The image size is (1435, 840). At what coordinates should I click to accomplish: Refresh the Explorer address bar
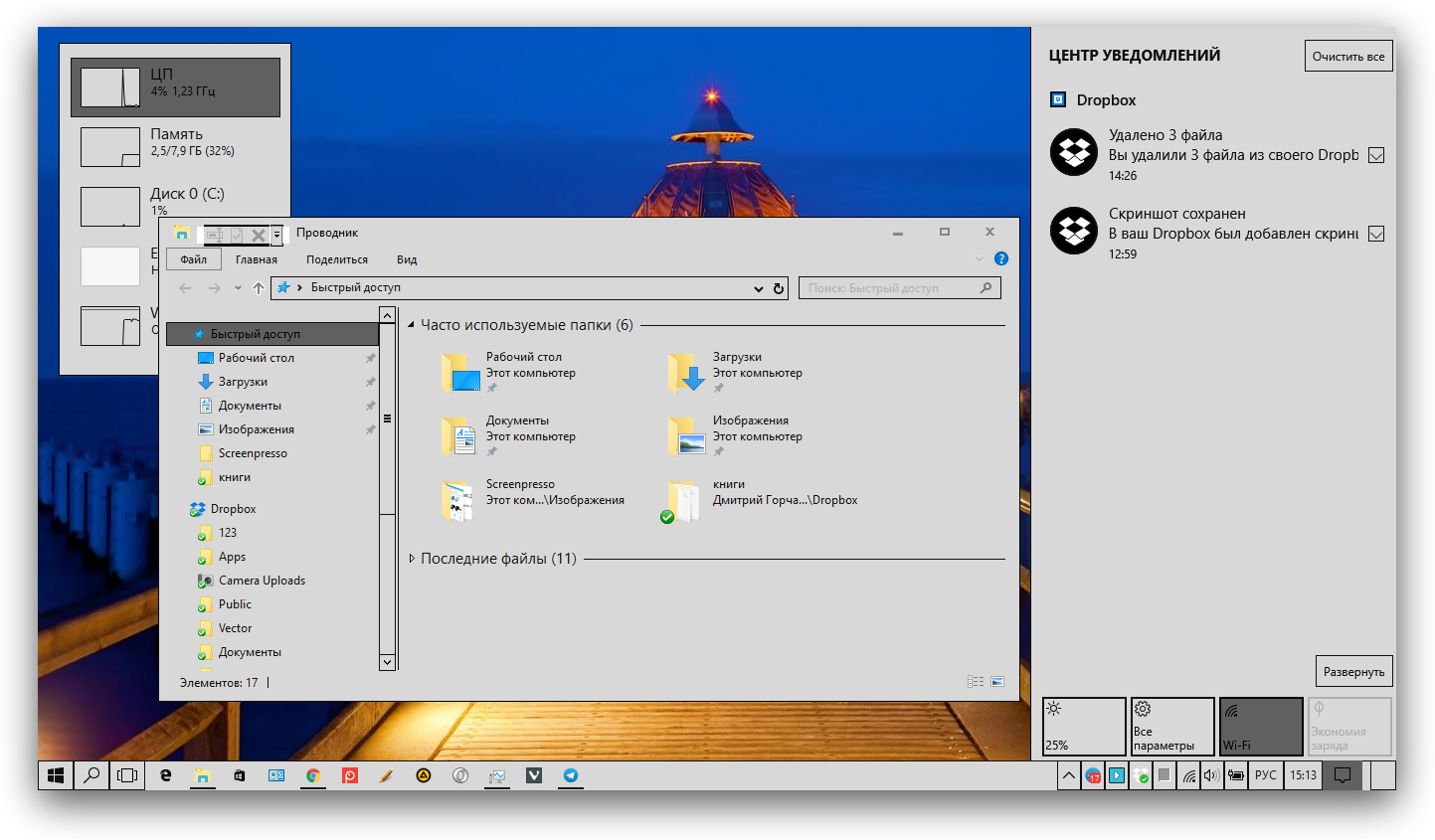[x=779, y=288]
